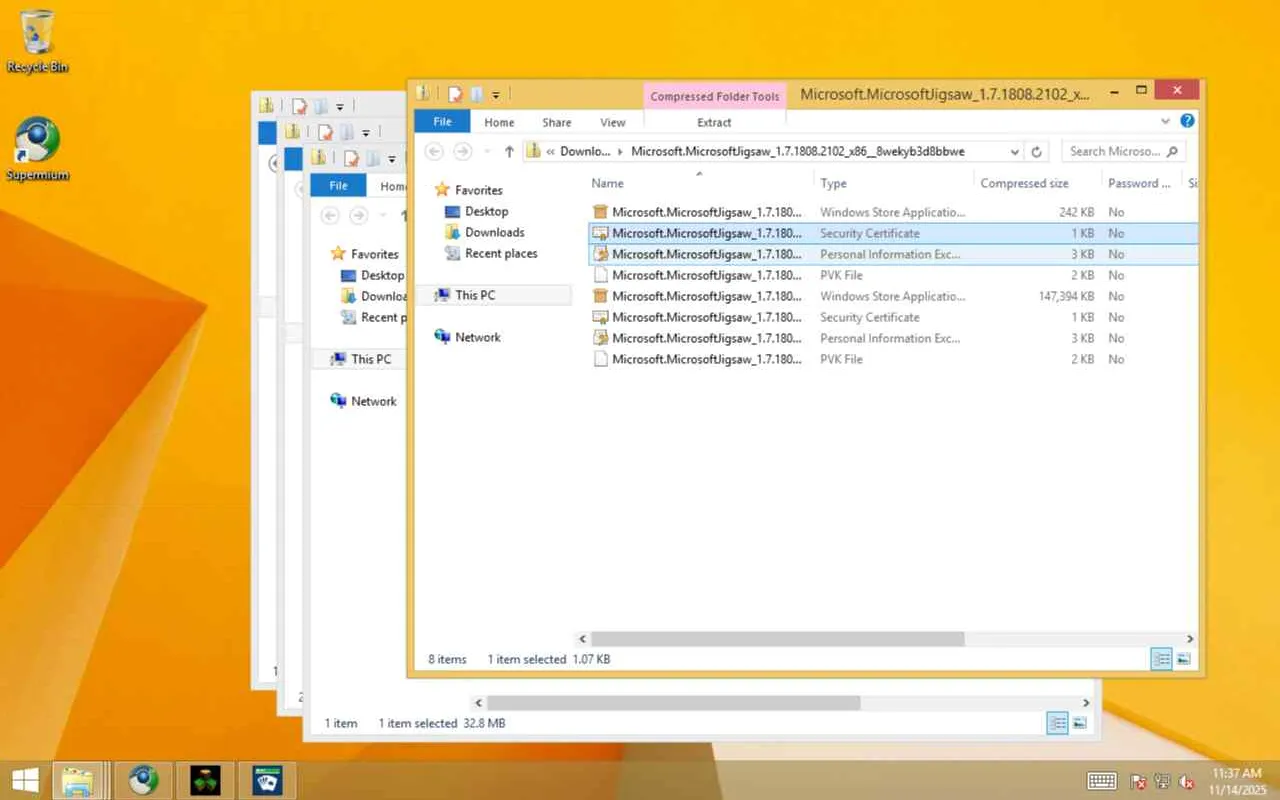Click the "Downlo..." breadcrumb in the address bar

click(585, 152)
